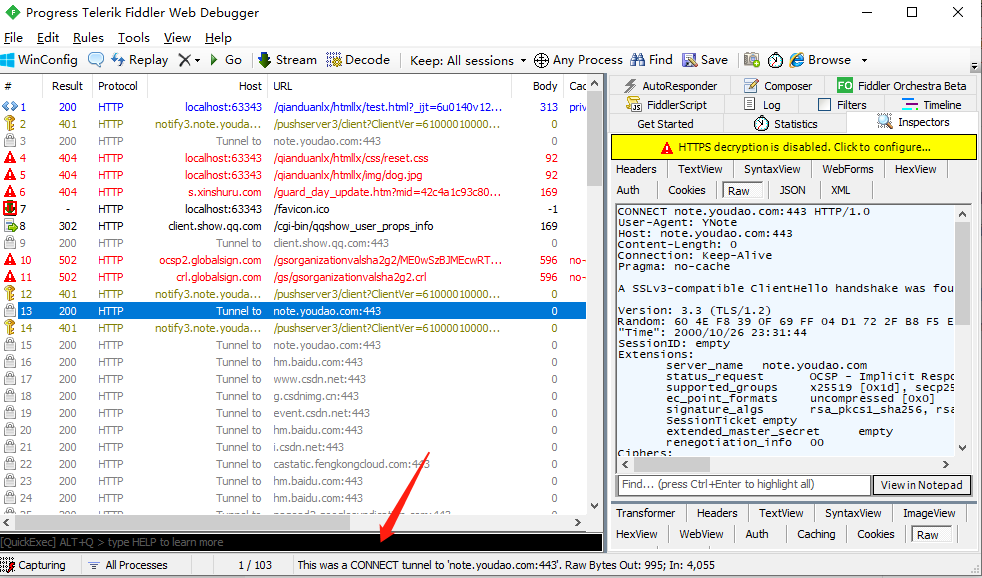The height and width of the screenshot is (578, 982).
Task: Click the Decode toolbar icon
Action: 334,60
